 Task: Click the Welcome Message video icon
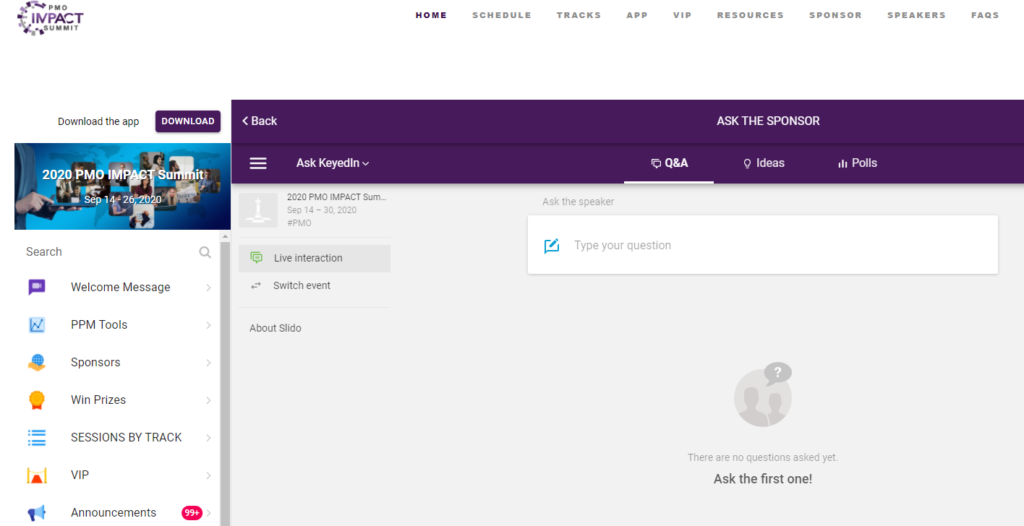[37, 288]
